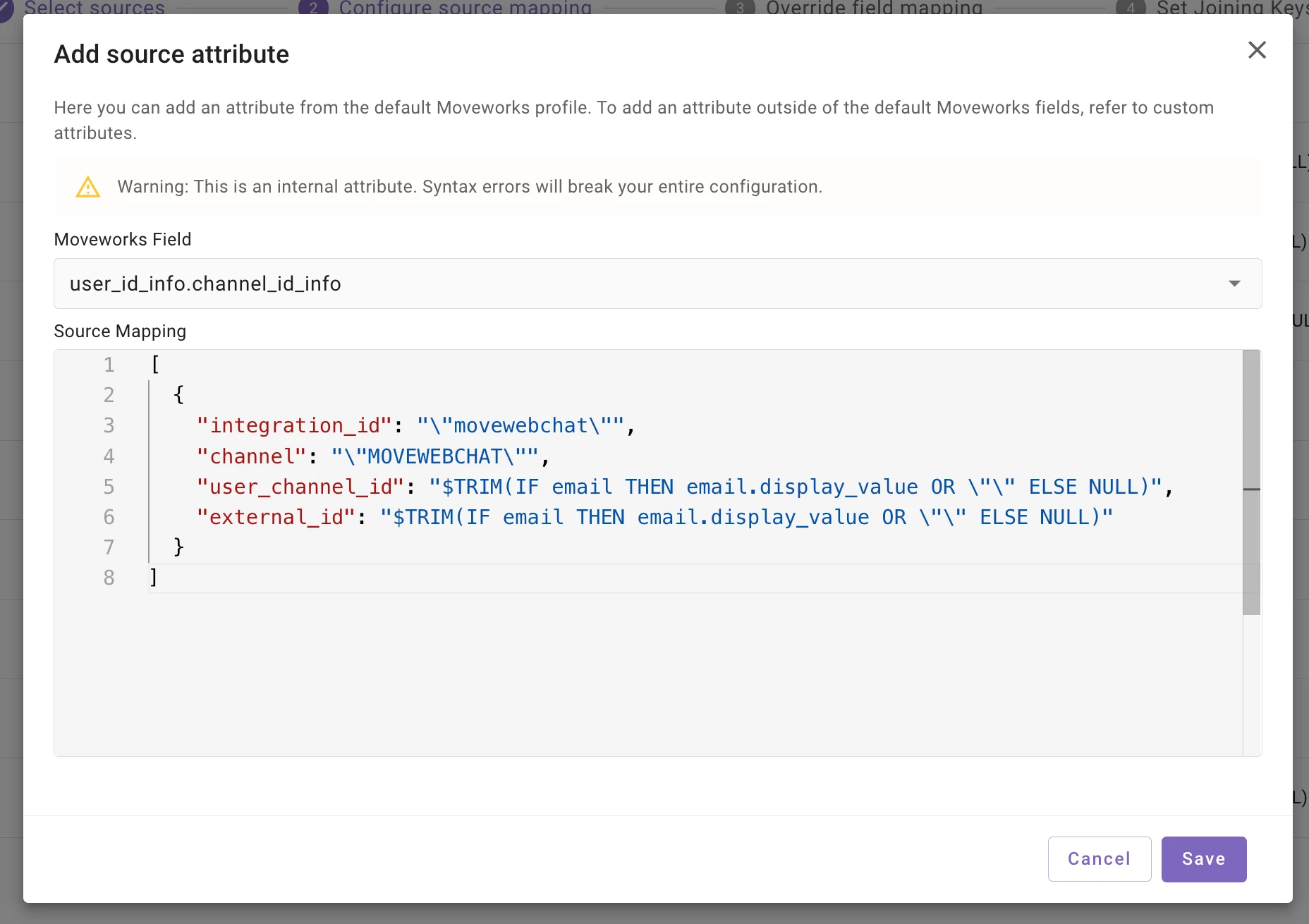
Task: Save the source attribute
Action: click(1204, 859)
